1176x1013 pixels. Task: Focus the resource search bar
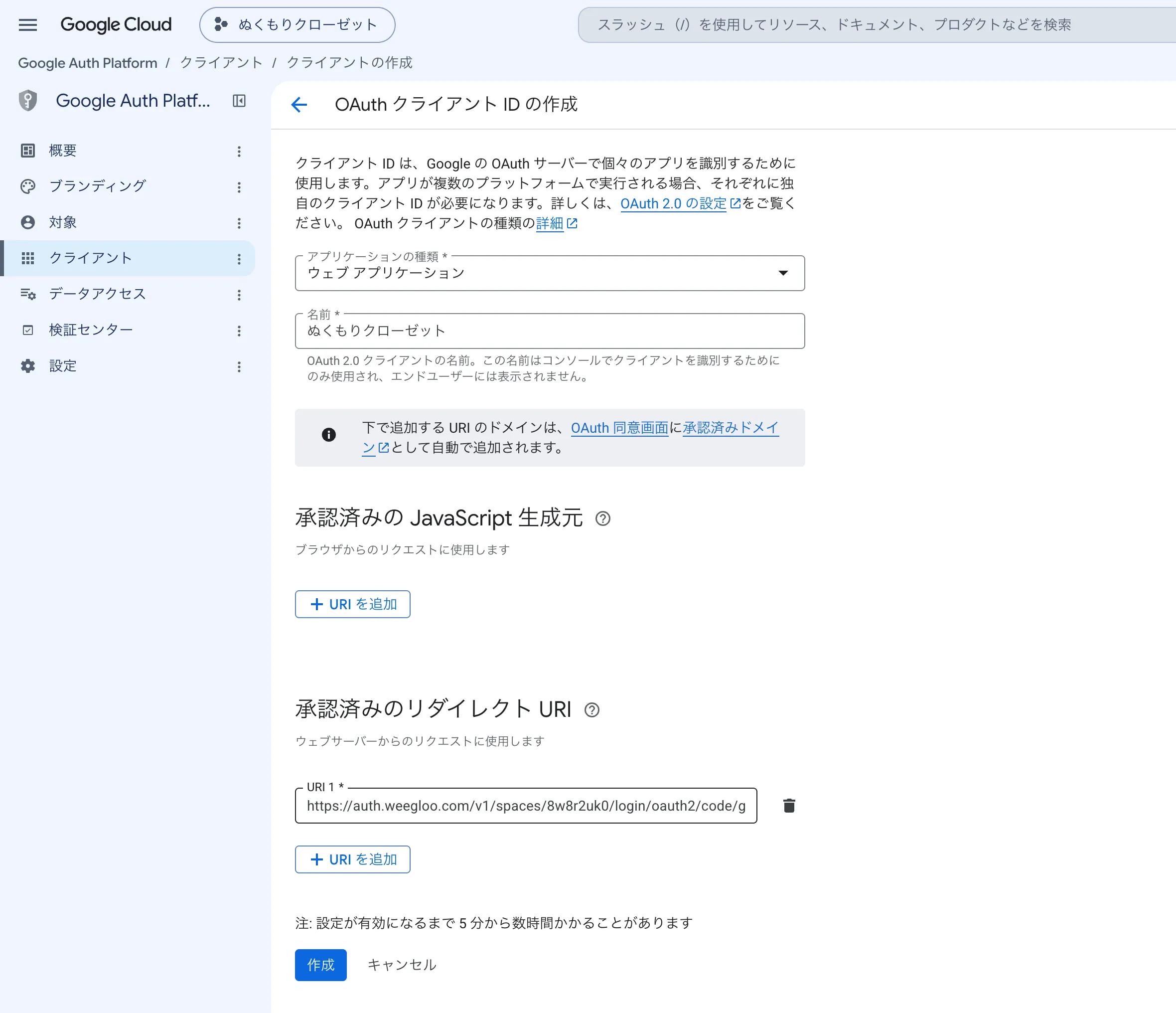tap(877, 25)
